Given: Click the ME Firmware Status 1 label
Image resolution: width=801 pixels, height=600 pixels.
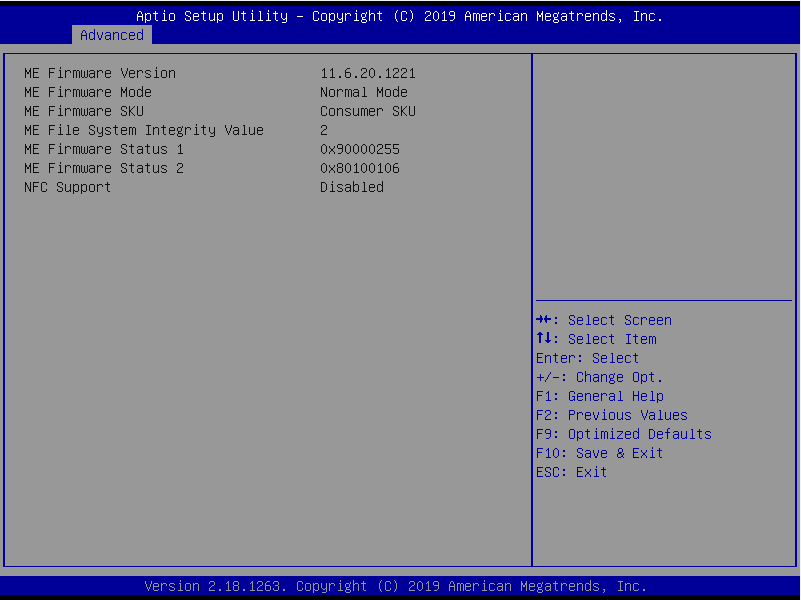Looking at the screenshot, I should point(104,149).
